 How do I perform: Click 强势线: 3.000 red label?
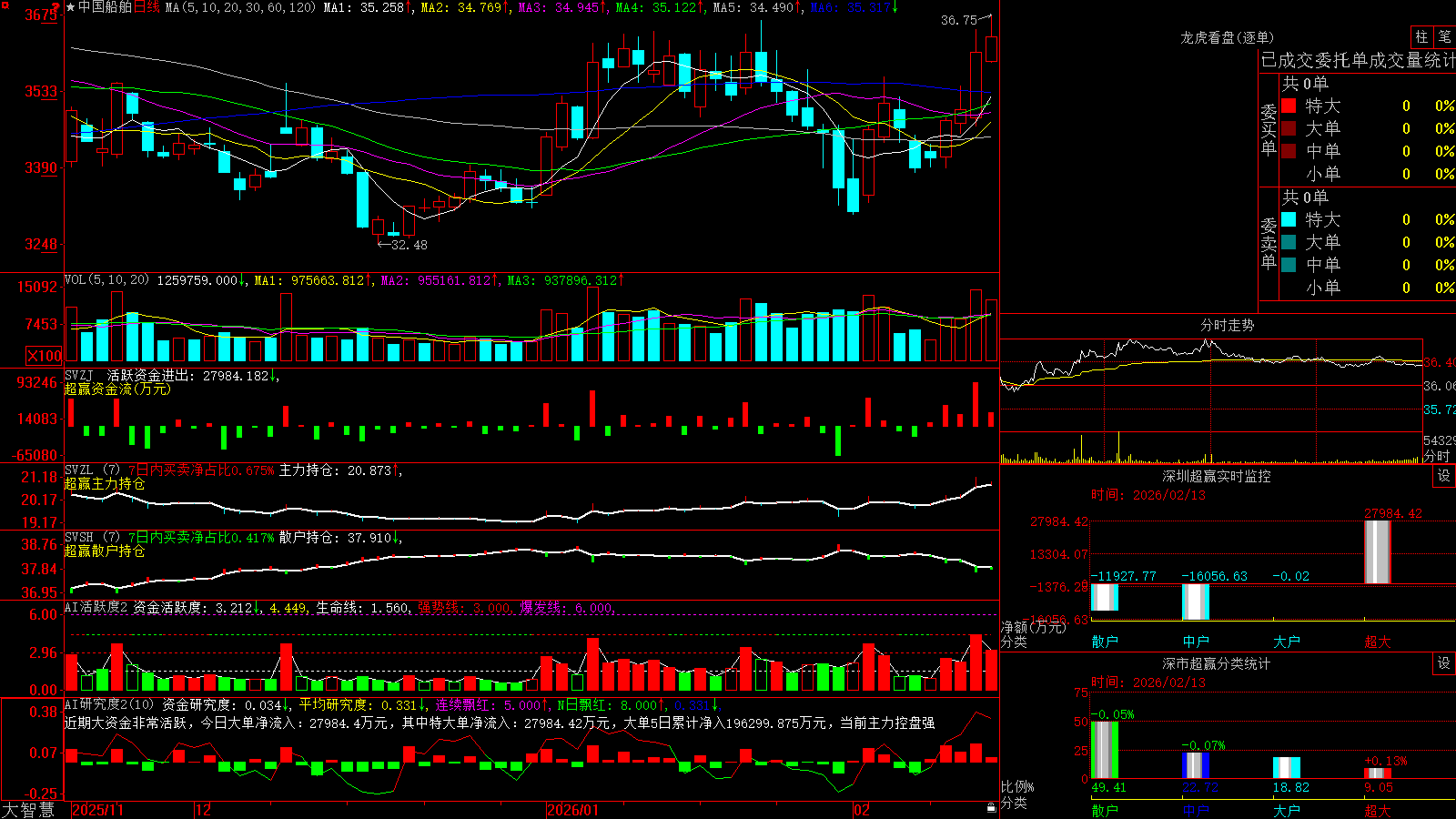(464, 608)
